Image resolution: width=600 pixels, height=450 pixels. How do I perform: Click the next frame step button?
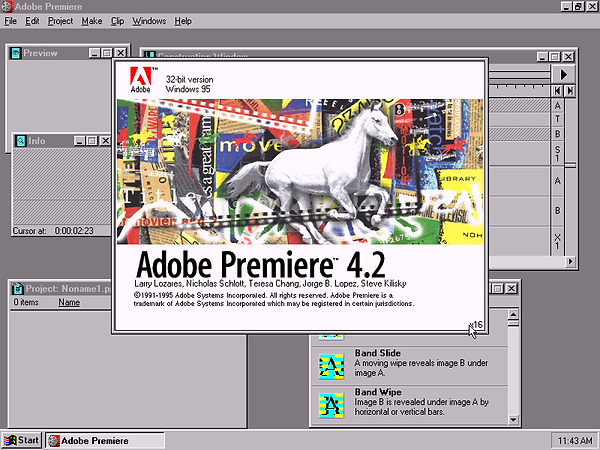click(570, 91)
